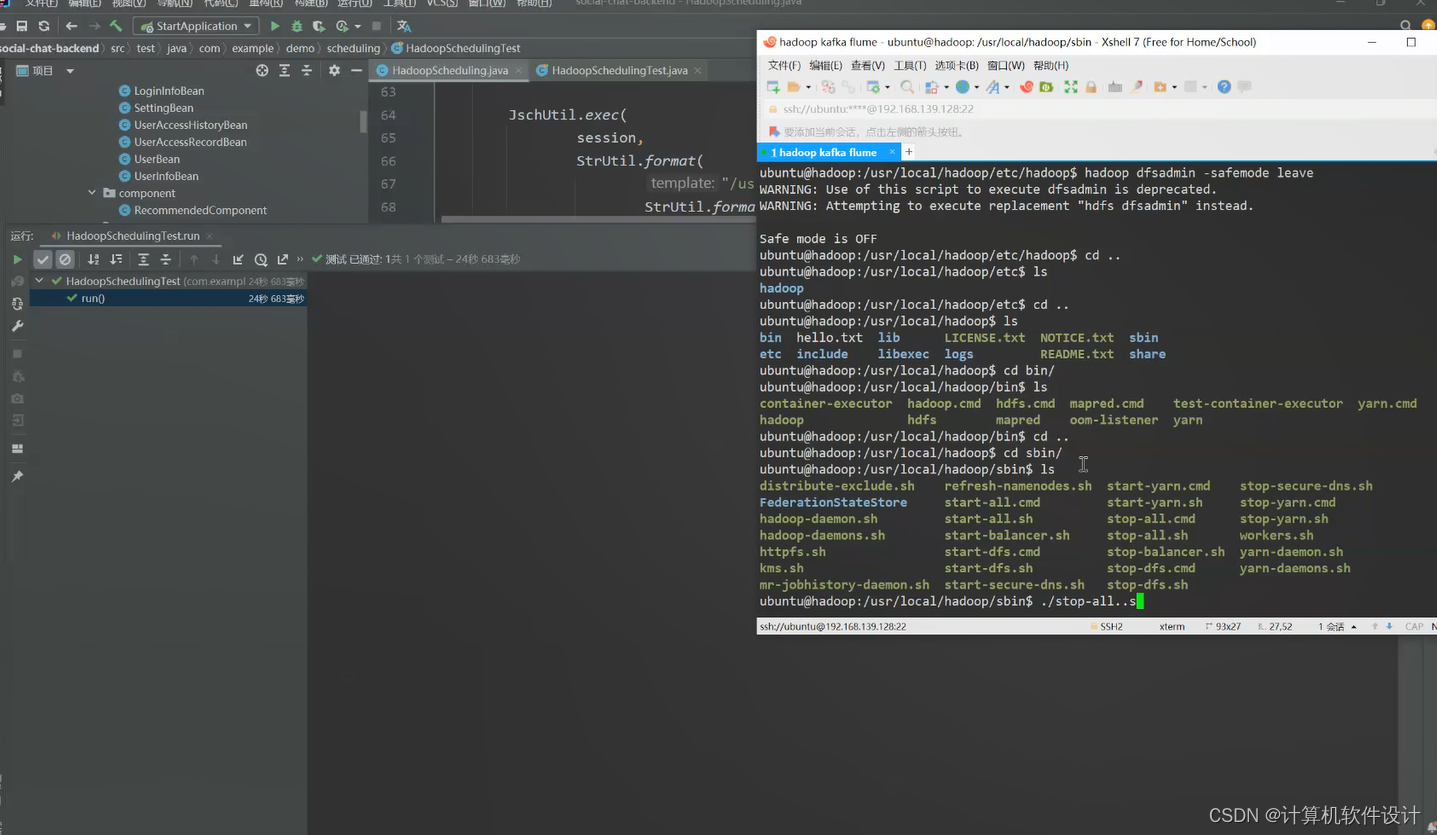Toggle Sort by Duration in test runner

tap(116, 259)
